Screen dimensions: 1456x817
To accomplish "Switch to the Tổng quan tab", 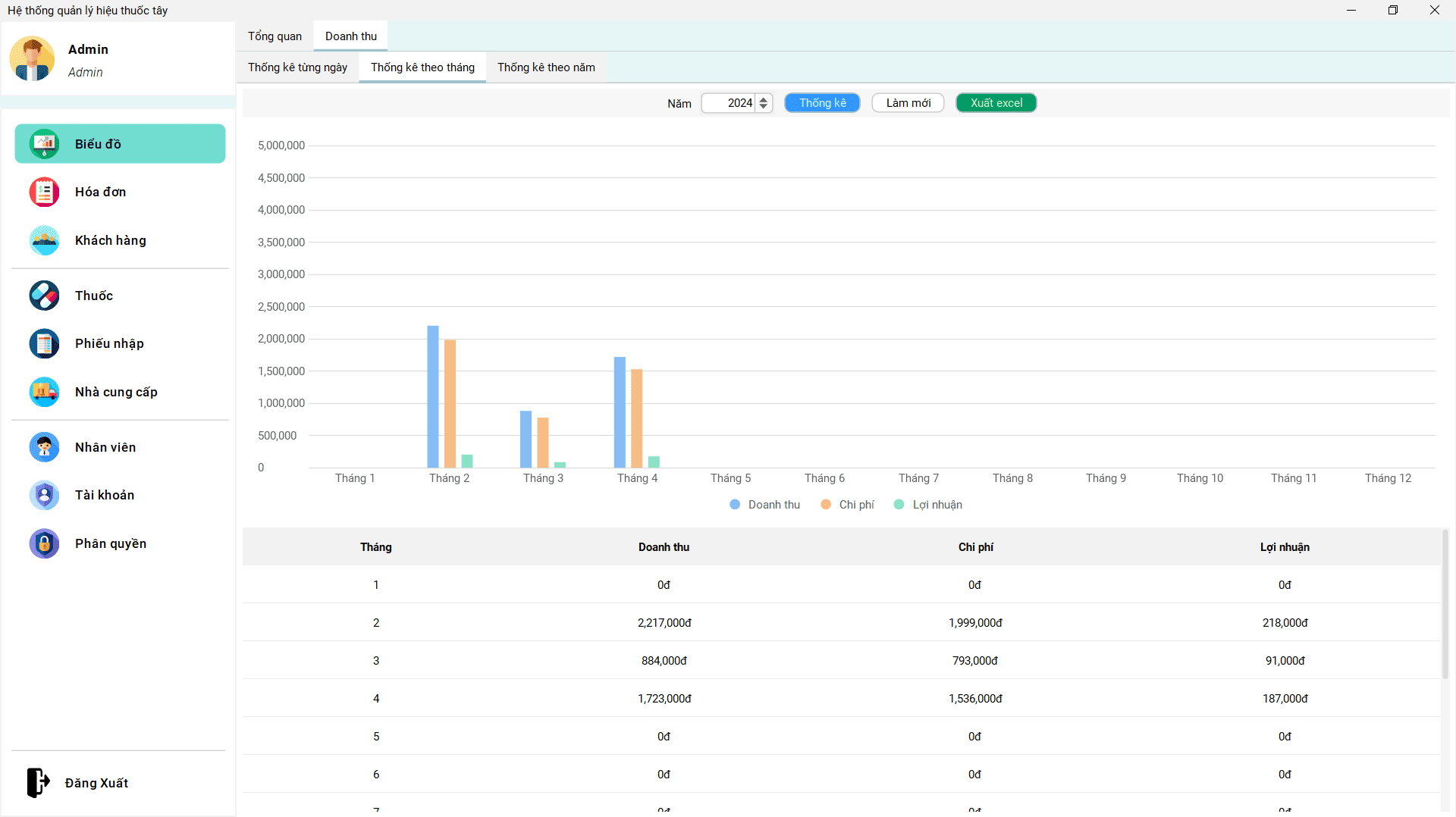I will coord(275,36).
